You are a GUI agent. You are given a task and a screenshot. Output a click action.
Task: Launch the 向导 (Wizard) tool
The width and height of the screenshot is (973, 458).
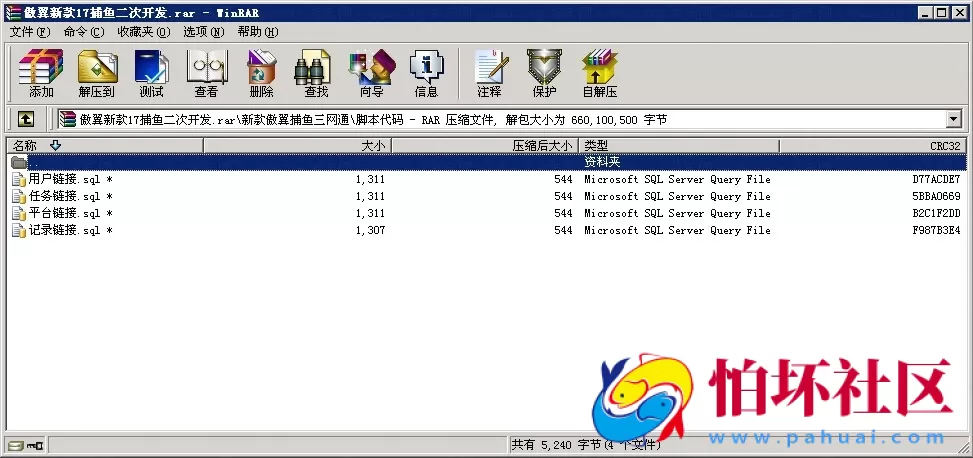(371, 73)
